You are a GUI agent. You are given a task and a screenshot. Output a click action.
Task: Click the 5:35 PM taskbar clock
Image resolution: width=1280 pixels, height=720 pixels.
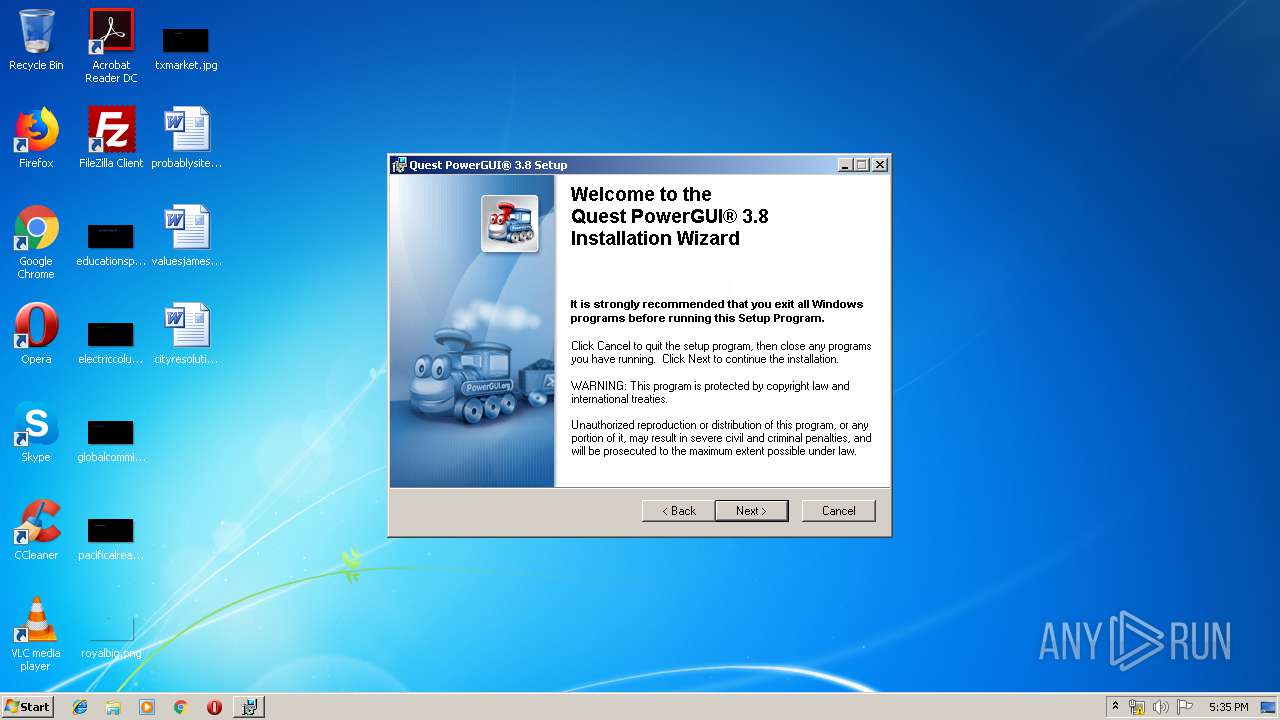pyautogui.click(x=1228, y=707)
